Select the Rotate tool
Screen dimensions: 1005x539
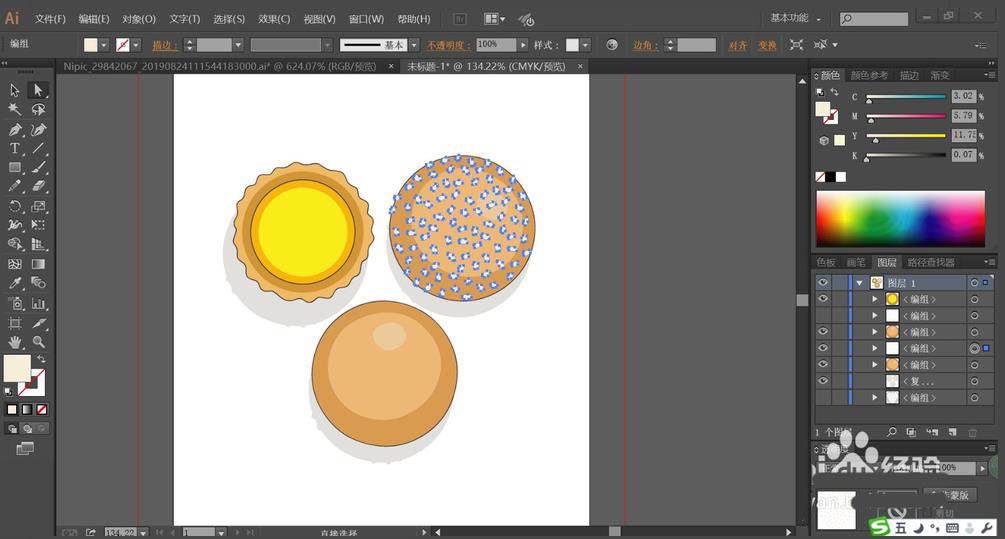tap(15, 206)
